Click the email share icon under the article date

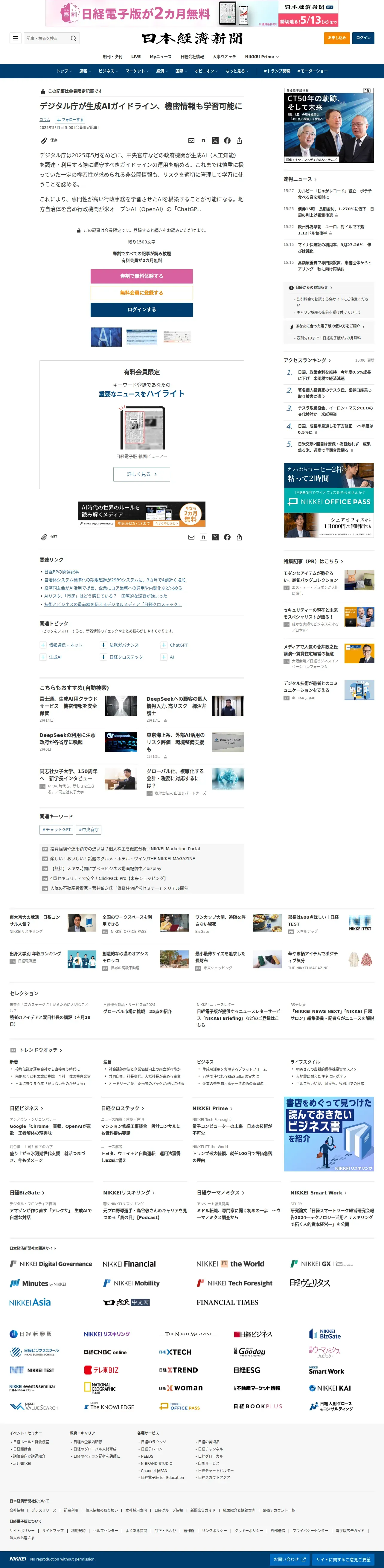(x=191, y=141)
